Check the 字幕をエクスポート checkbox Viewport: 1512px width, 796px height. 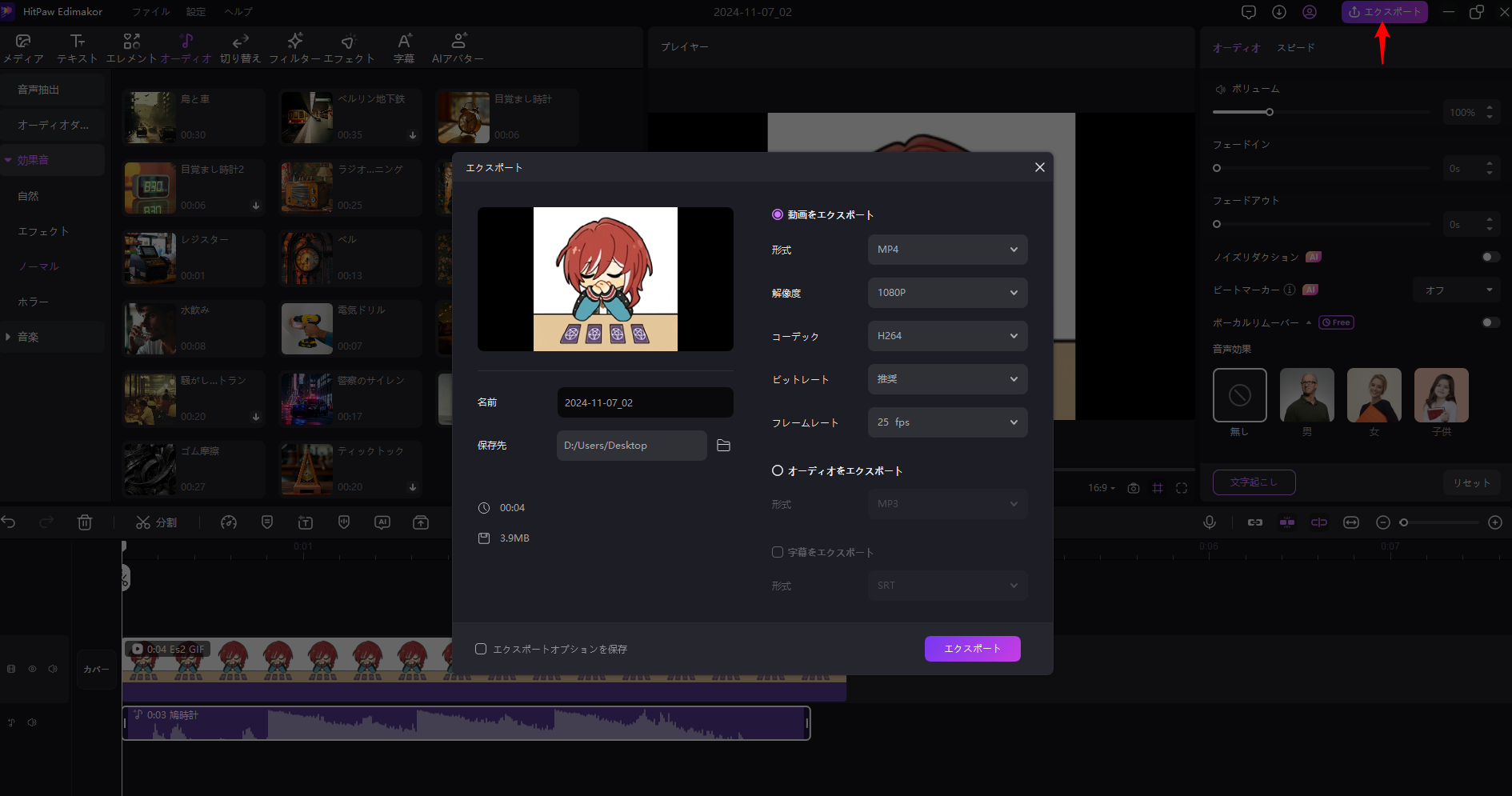click(777, 552)
